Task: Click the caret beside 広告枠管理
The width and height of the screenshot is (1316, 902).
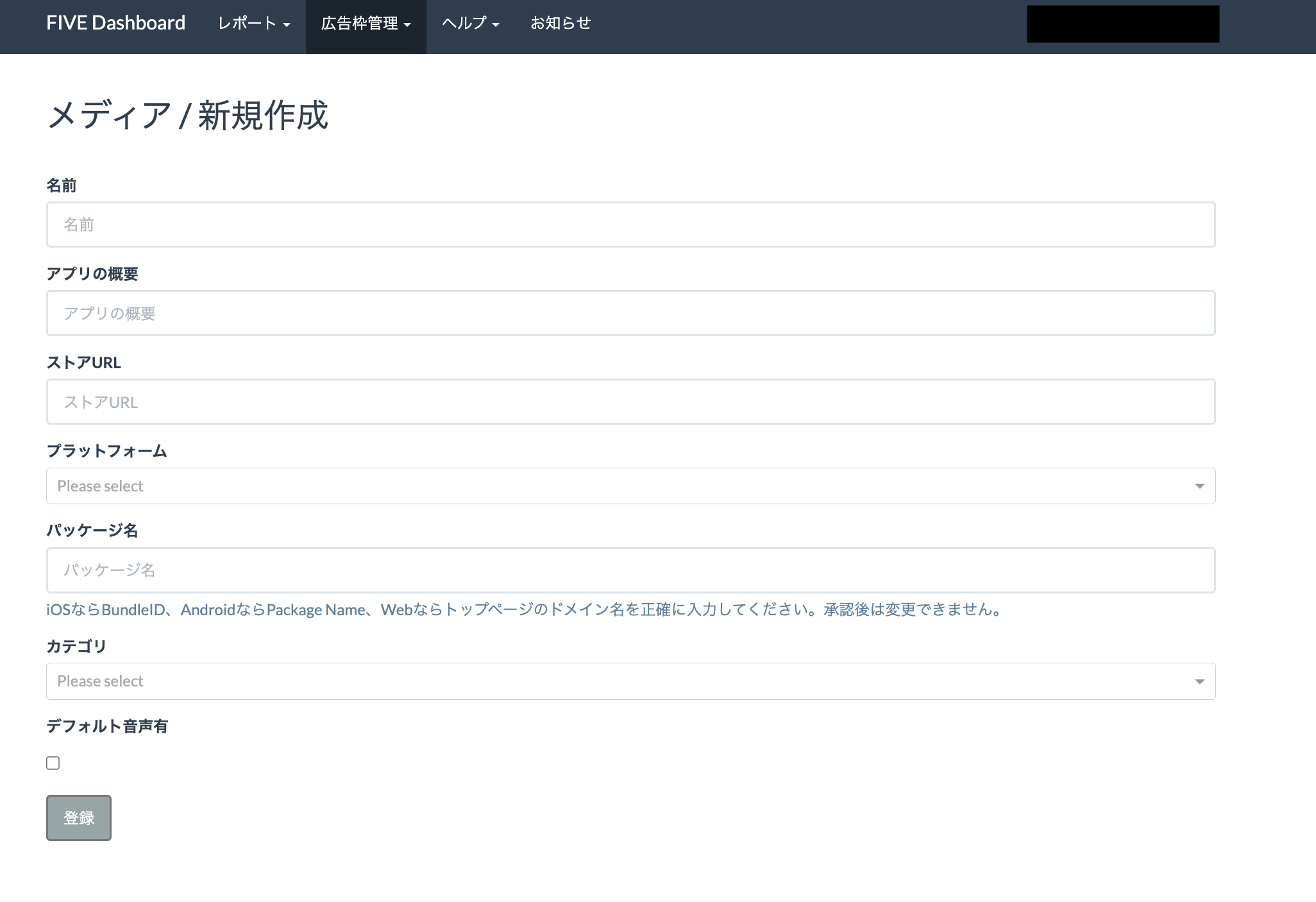Action: point(407,25)
